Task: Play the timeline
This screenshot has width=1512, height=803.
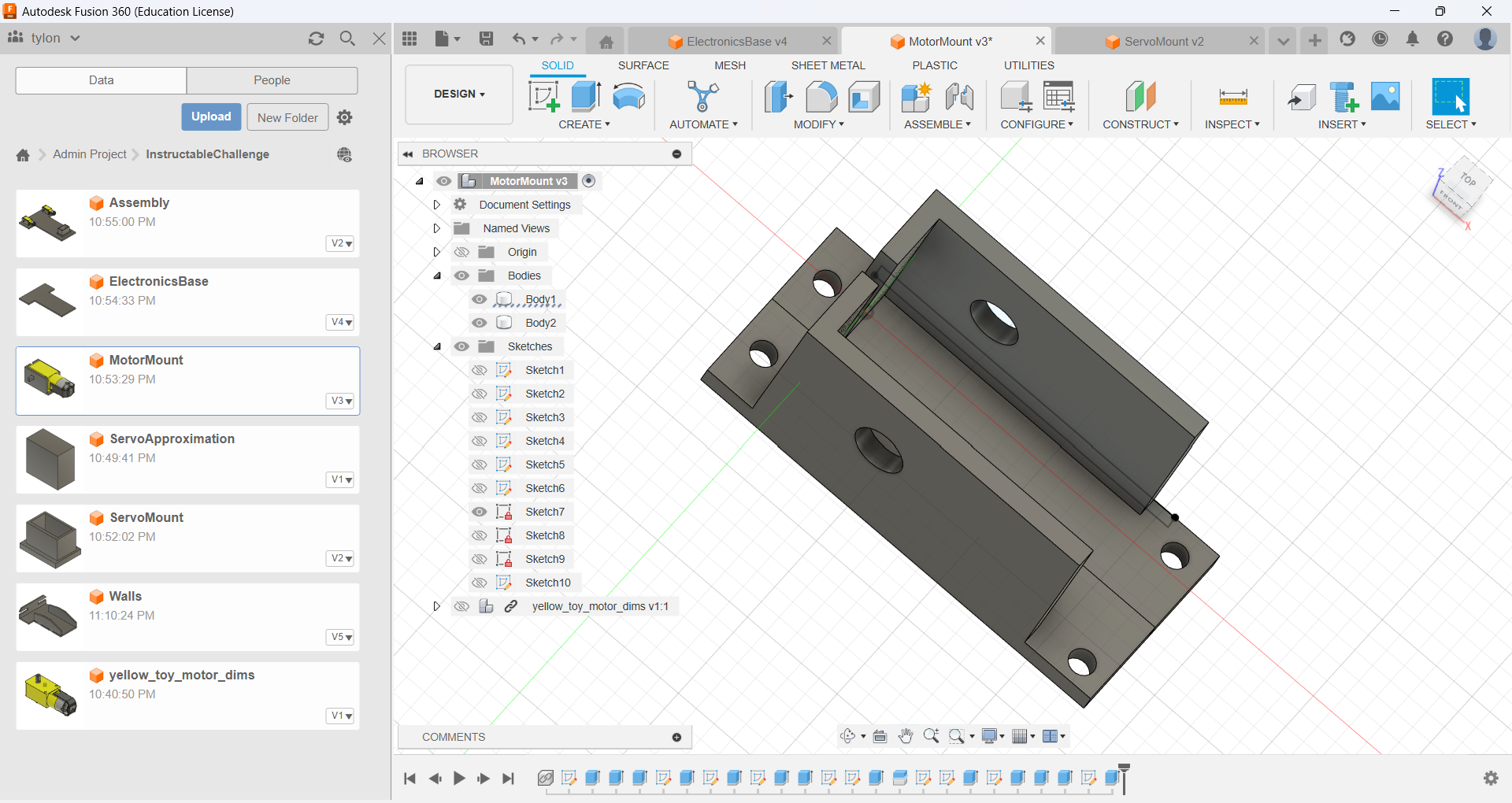Action: [x=459, y=779]
